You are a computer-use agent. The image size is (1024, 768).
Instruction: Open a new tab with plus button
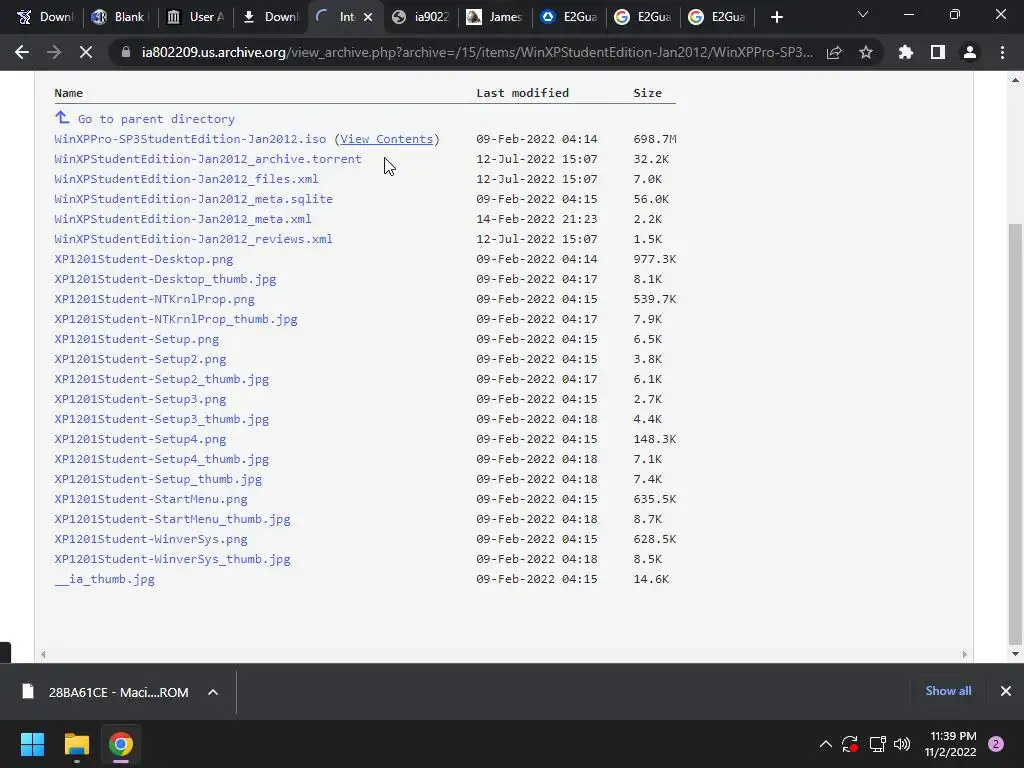776,17
